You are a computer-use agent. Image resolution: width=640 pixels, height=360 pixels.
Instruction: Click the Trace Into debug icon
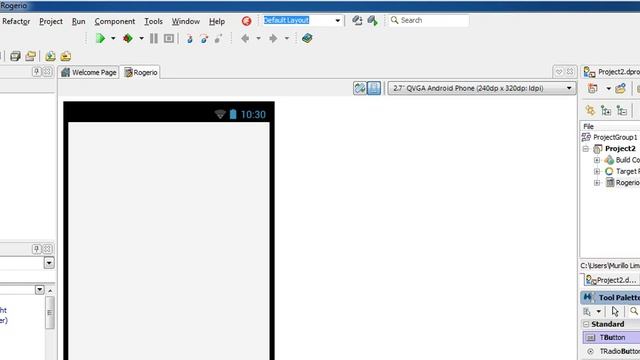(189, 38)
